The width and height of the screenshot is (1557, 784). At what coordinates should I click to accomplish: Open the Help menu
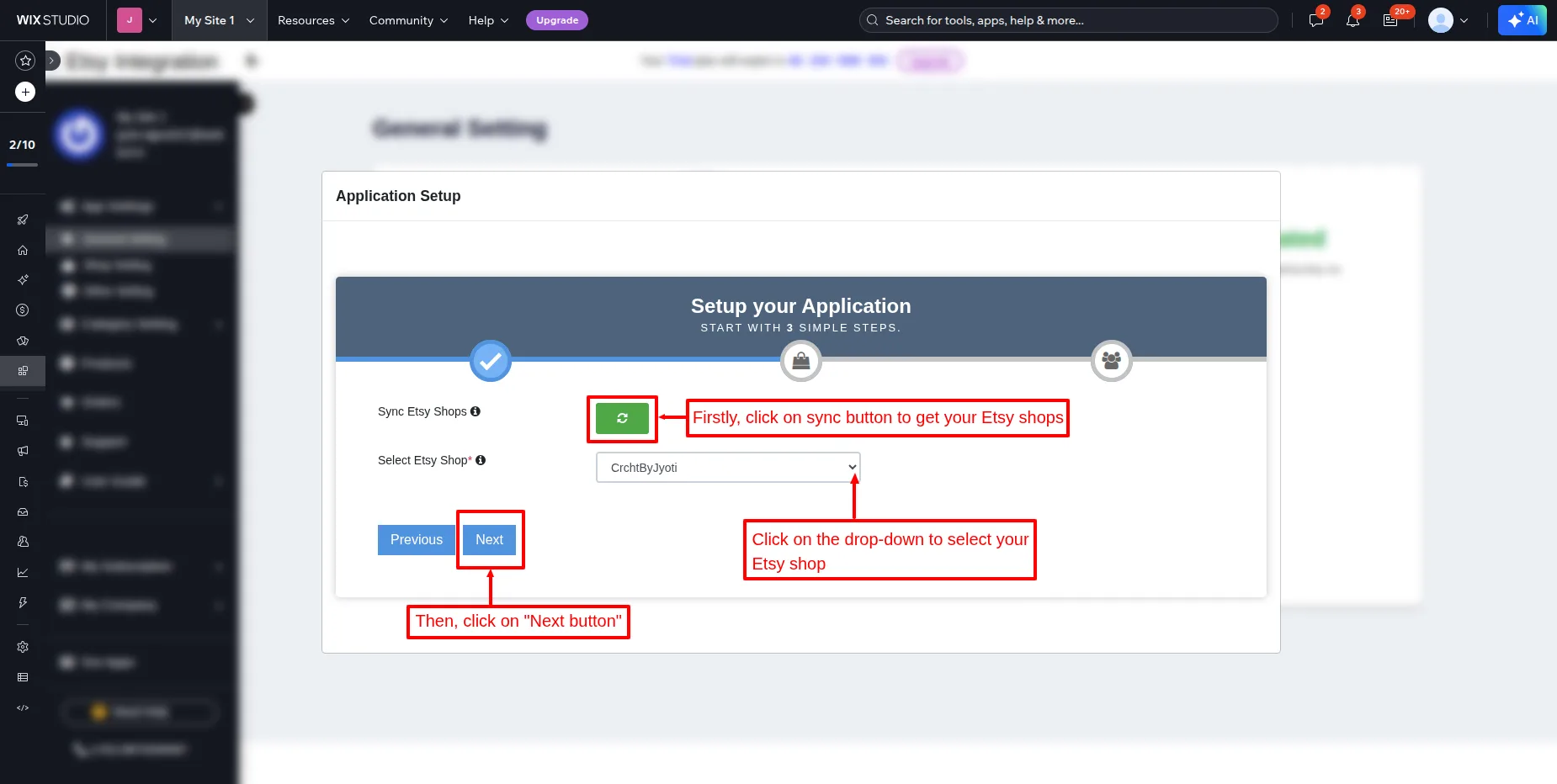pyautogui.click(x=488, y=20)
